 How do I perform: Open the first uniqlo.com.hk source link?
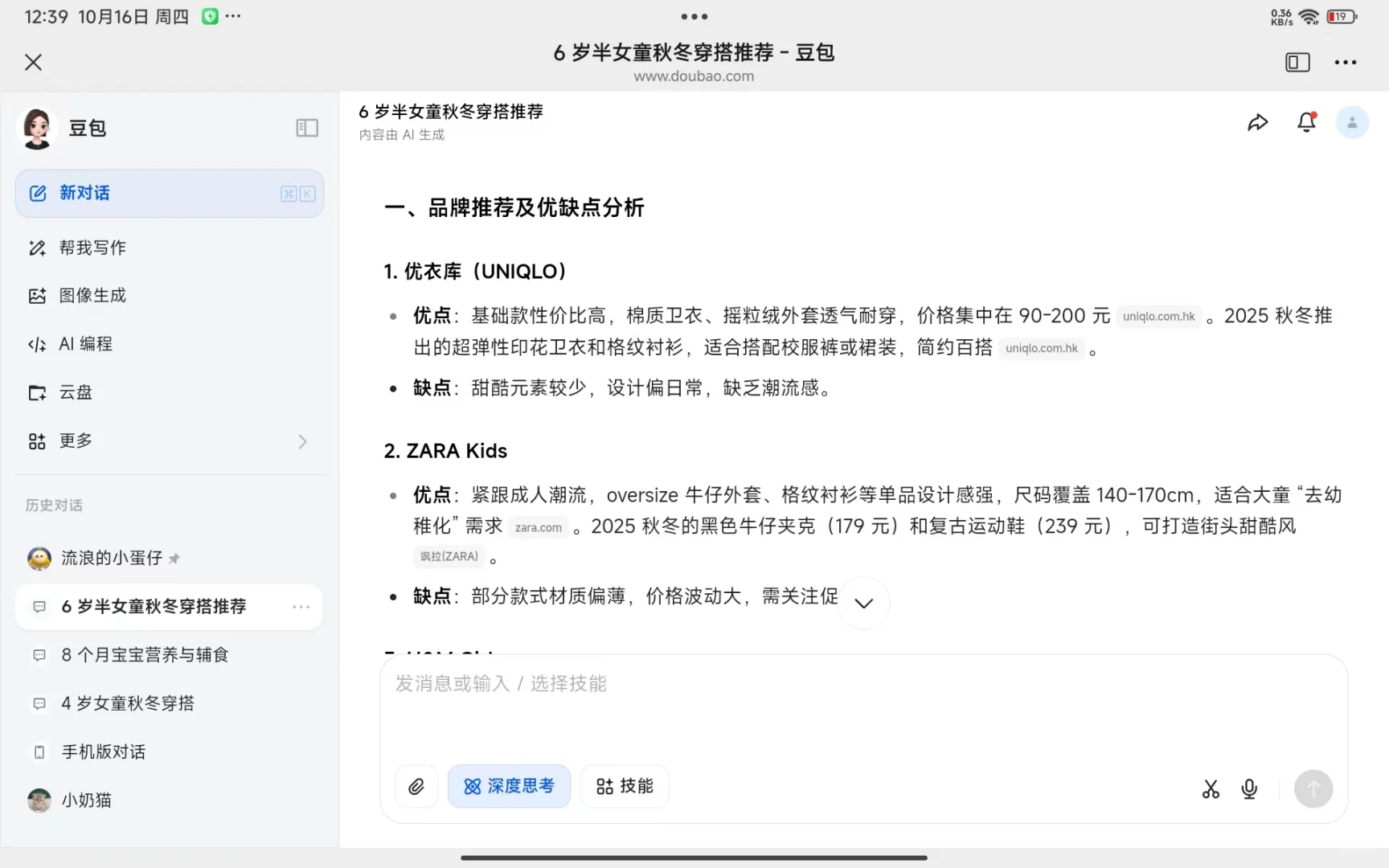point(1158,317)
